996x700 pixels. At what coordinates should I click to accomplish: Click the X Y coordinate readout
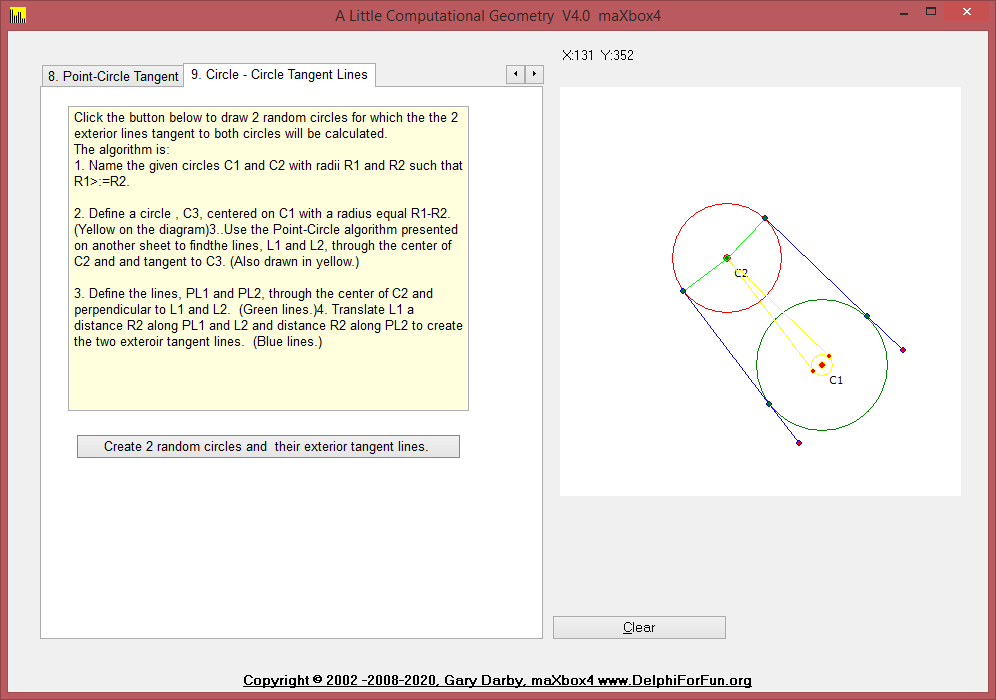point(598,55)
